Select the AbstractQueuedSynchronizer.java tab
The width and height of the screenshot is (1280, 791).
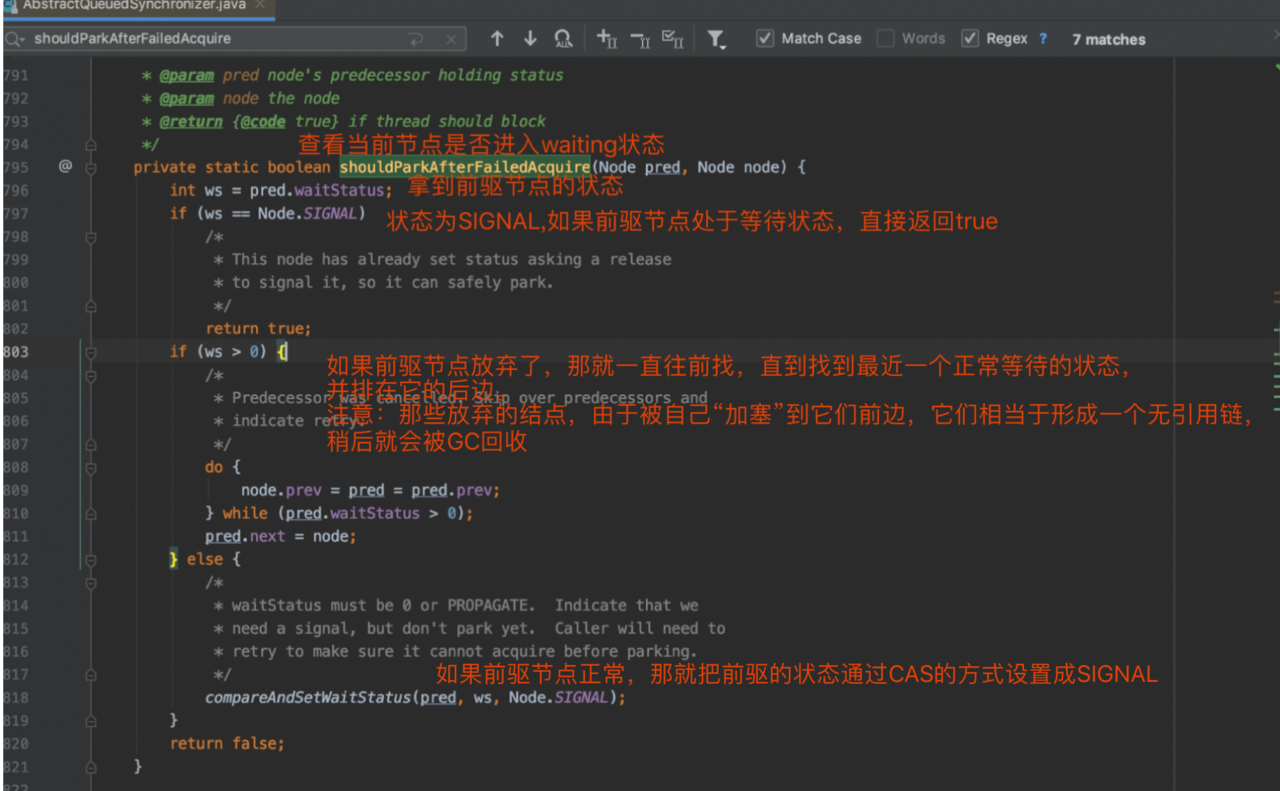[x=132, y=5]
